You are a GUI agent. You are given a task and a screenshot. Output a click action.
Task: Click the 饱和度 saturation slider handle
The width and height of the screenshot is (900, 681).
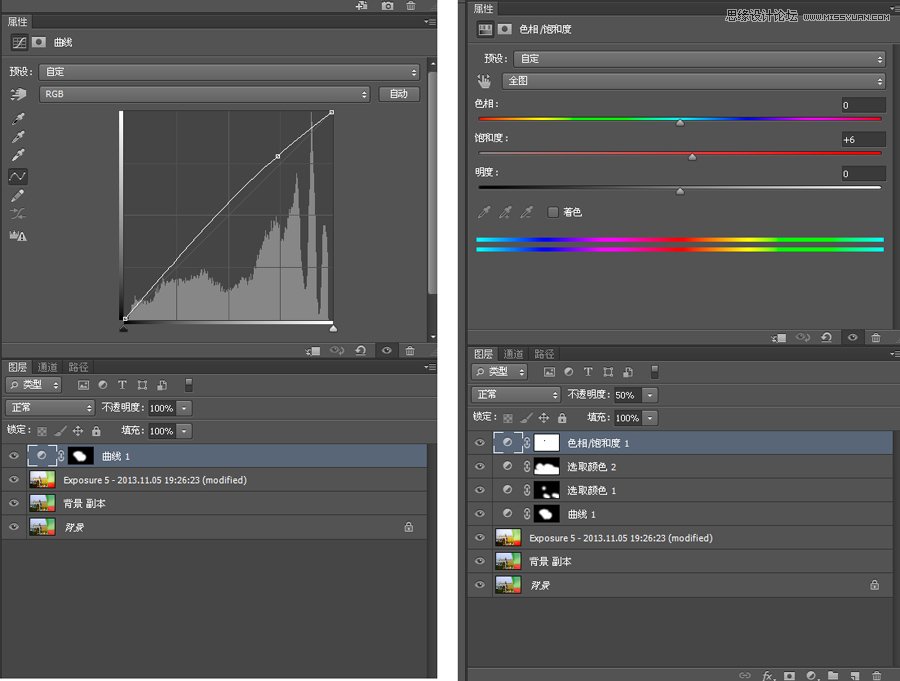pyautogui.click(x=692, y=157)
